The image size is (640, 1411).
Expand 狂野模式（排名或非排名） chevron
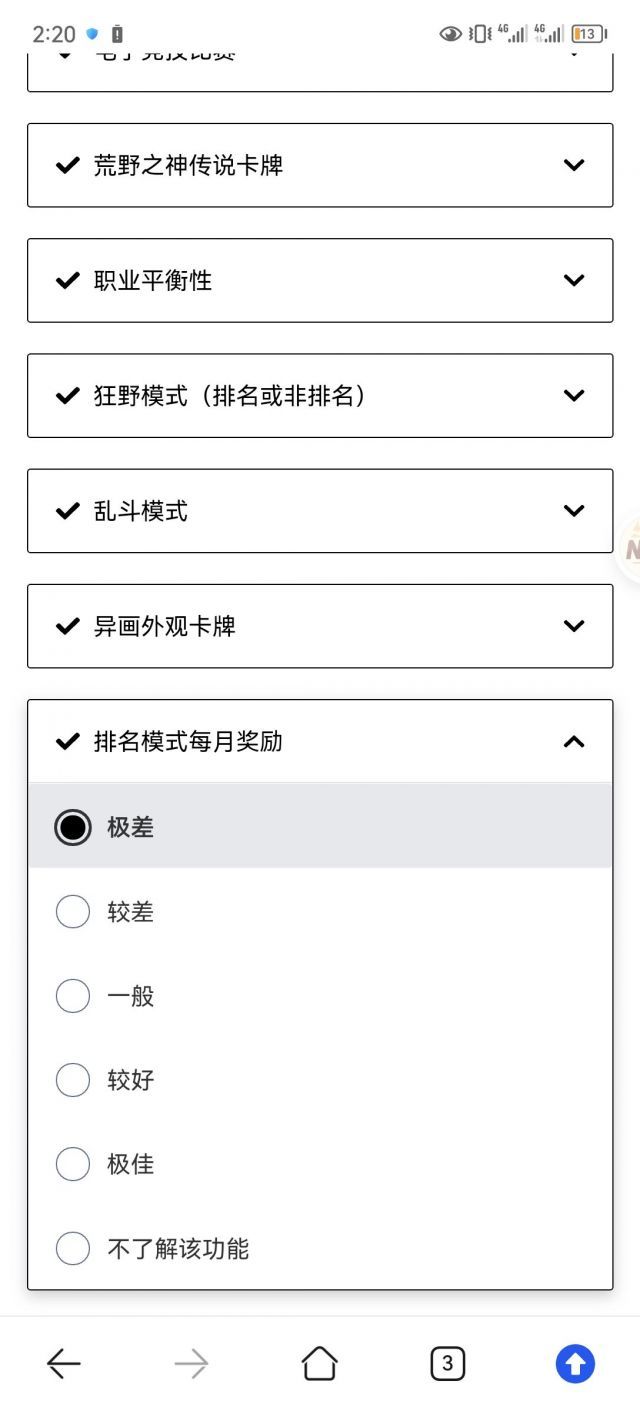tap(574, 395)
